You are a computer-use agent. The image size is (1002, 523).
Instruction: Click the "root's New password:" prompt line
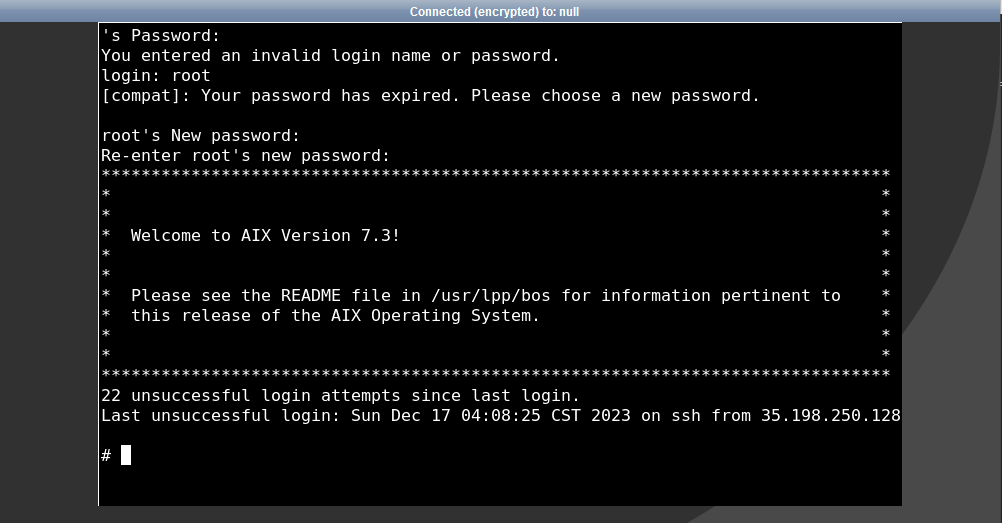(201, 136)
